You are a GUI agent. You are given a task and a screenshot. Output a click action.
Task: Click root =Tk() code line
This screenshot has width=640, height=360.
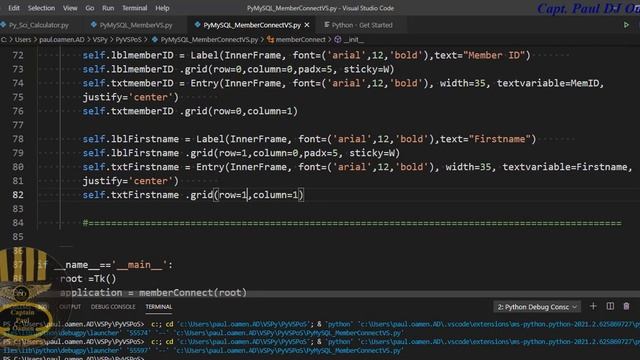click(88, 279)
